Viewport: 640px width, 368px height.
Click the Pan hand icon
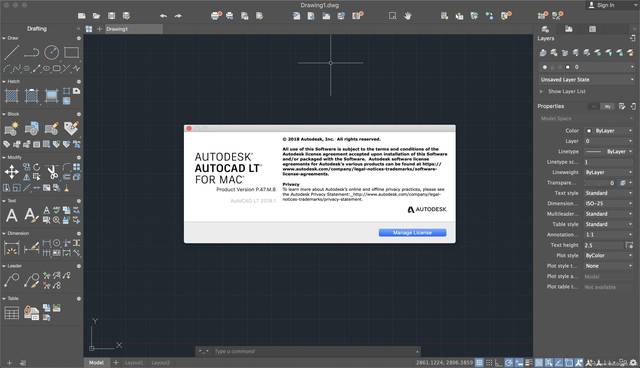407,16
